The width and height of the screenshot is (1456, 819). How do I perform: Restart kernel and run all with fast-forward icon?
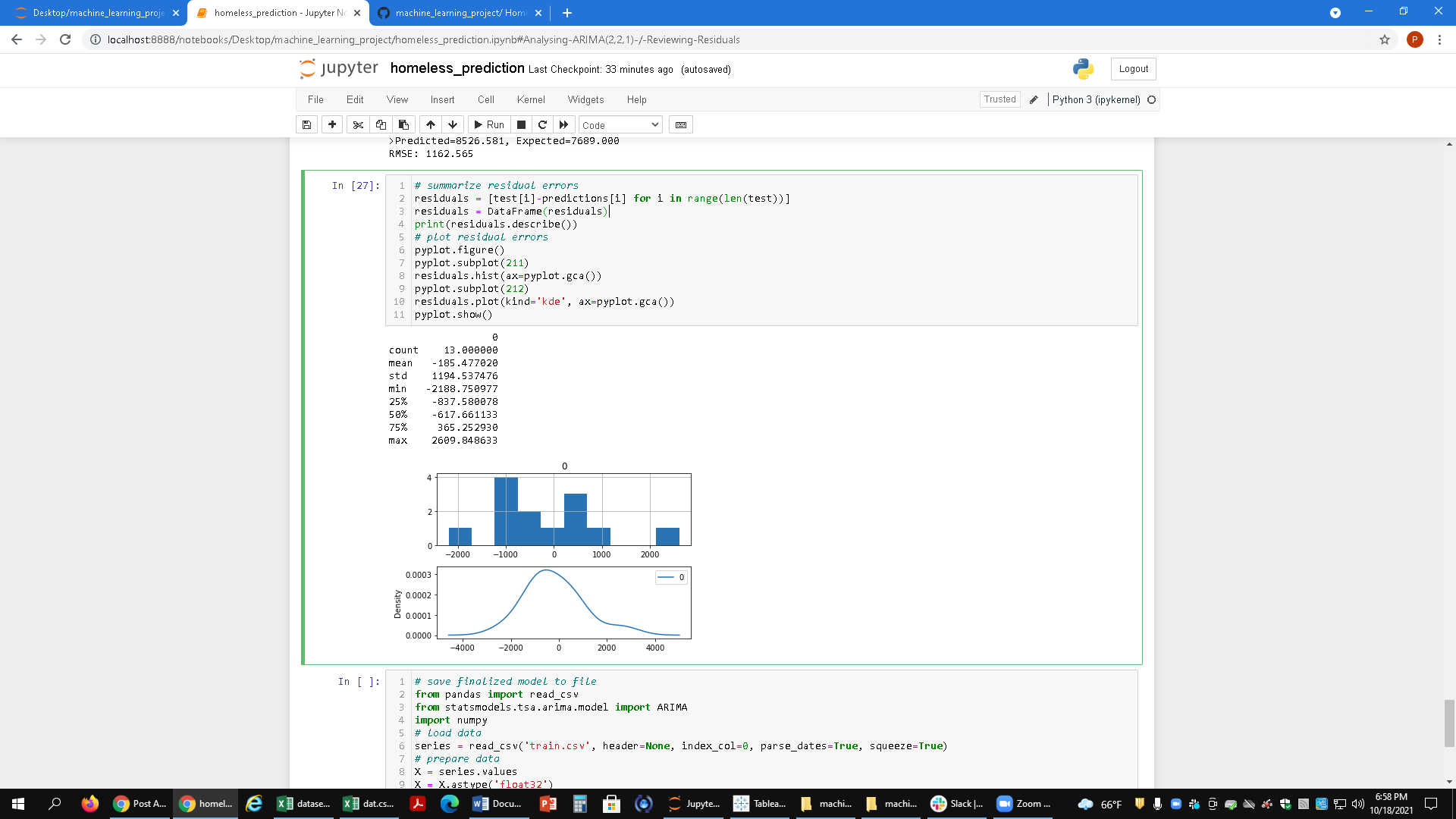pos(563,124)
